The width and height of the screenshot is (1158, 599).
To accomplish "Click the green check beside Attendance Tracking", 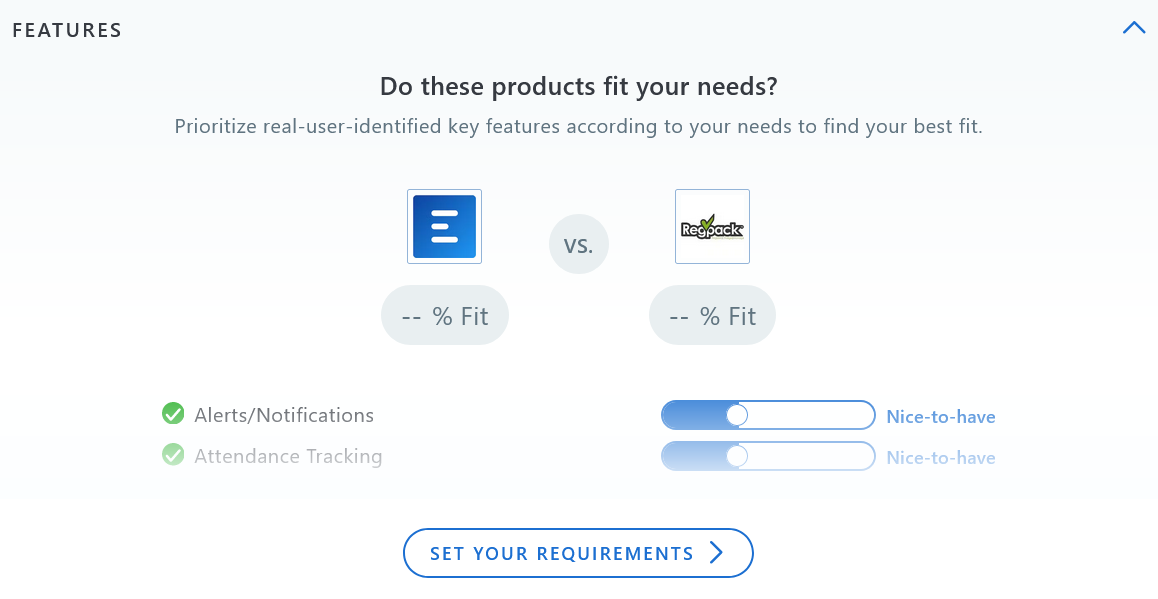I will point(173,456).
